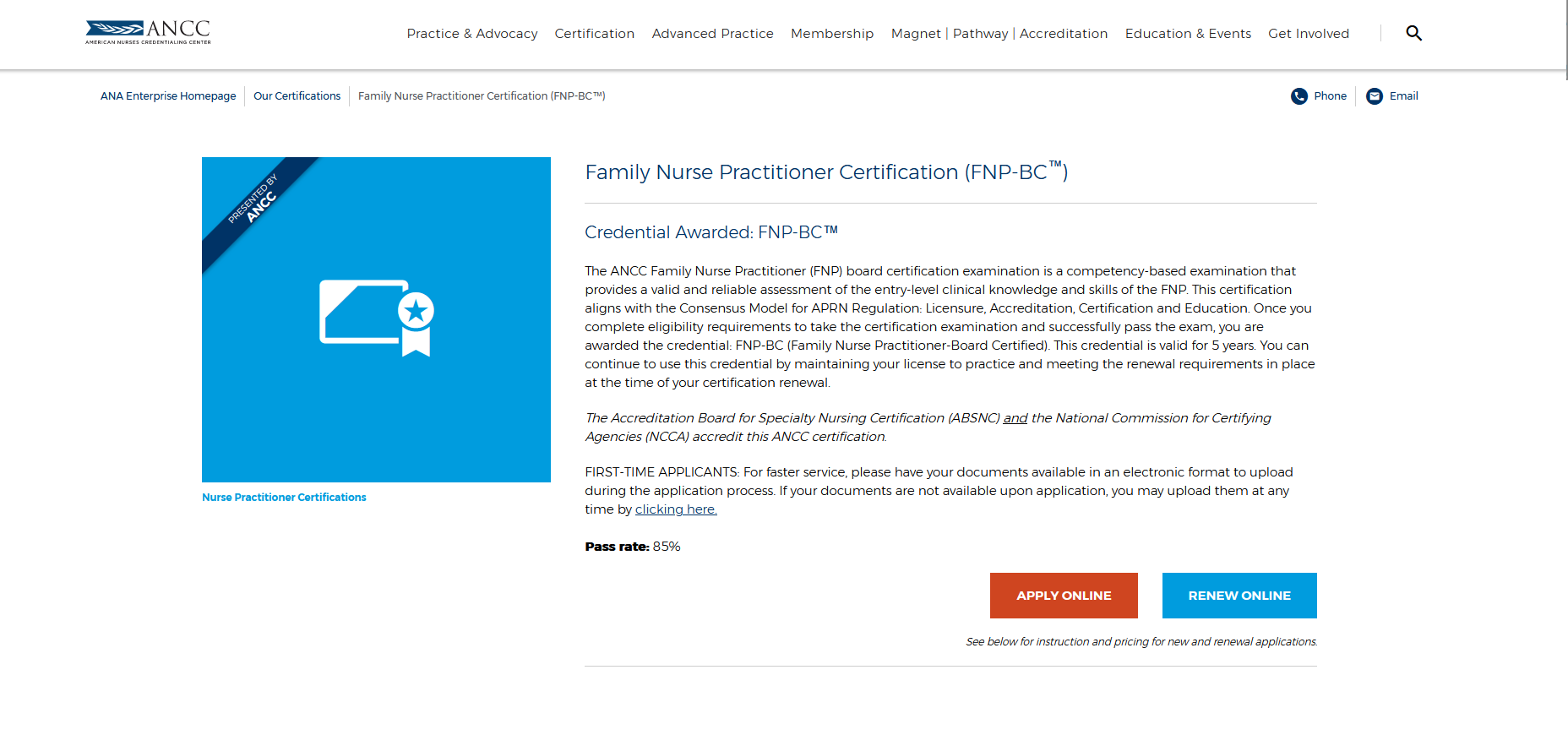This screenshot has height=735, width=1568.
Task: Open the Advanced Practice menu
Action: point(713,34)
